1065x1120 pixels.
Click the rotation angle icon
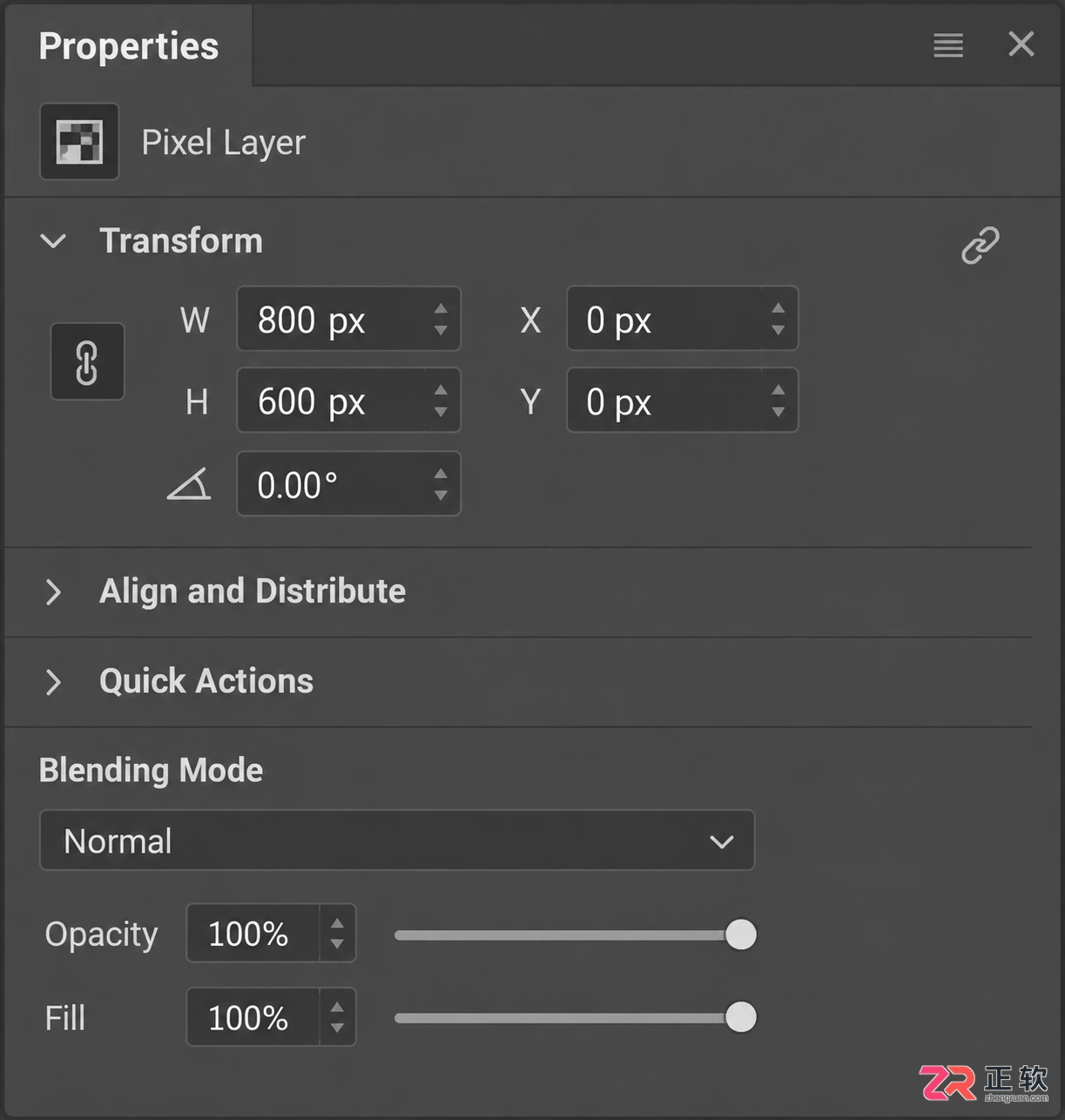[x=189, y=484]
